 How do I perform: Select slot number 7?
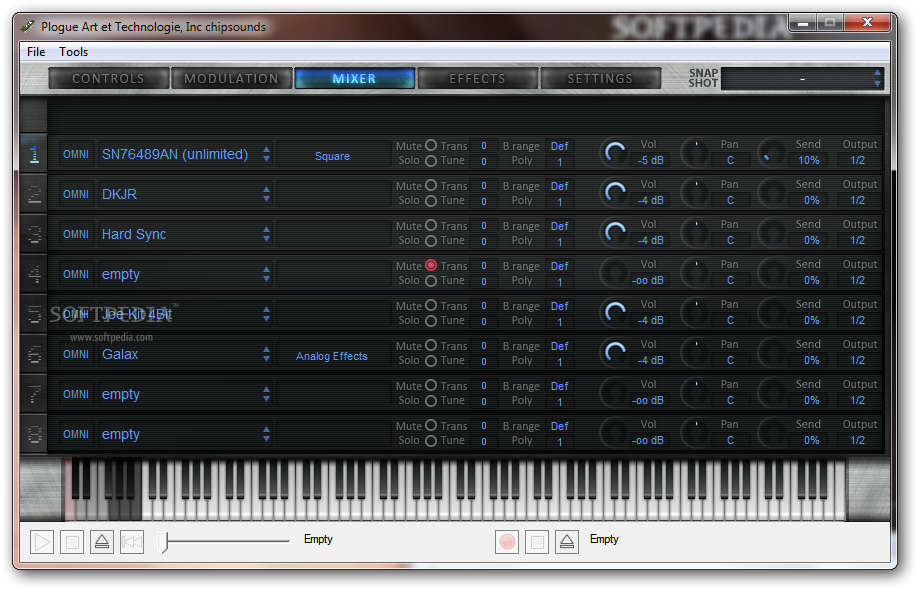point(34,394)
